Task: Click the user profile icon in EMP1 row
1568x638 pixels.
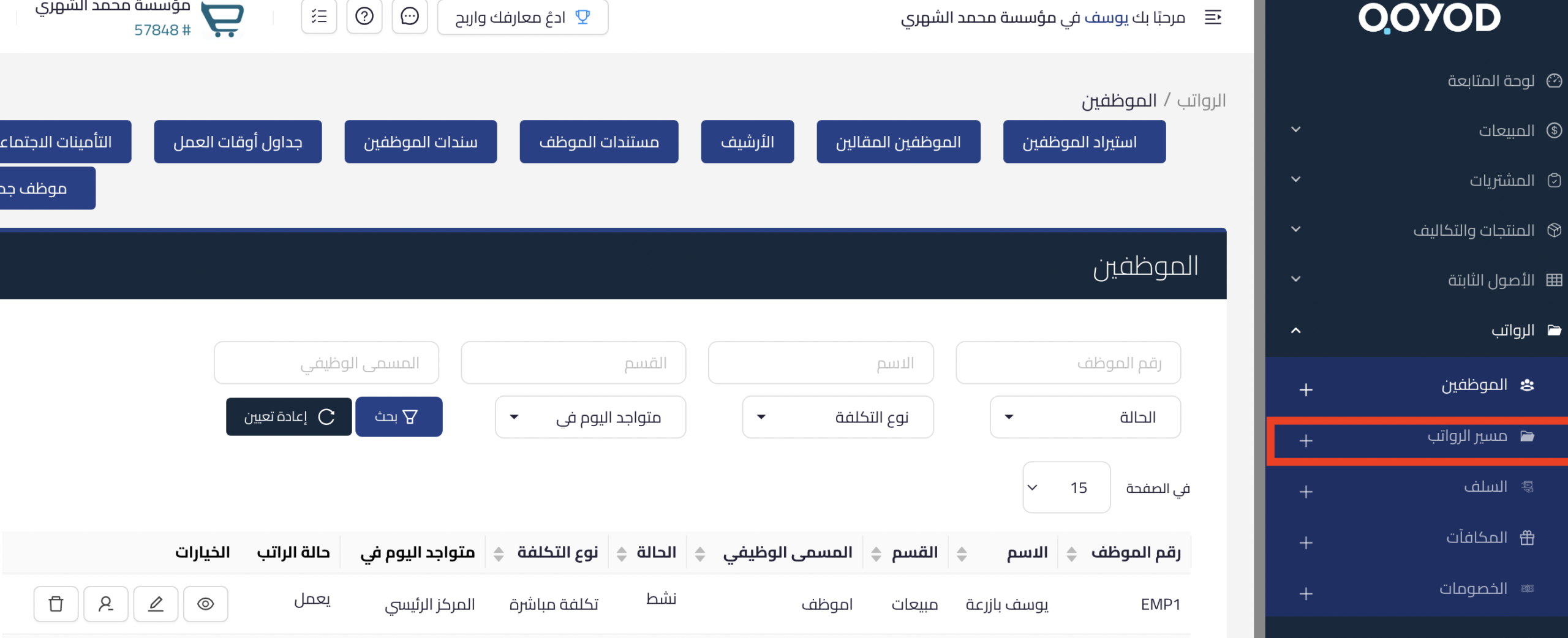Action: pos(105,604)
